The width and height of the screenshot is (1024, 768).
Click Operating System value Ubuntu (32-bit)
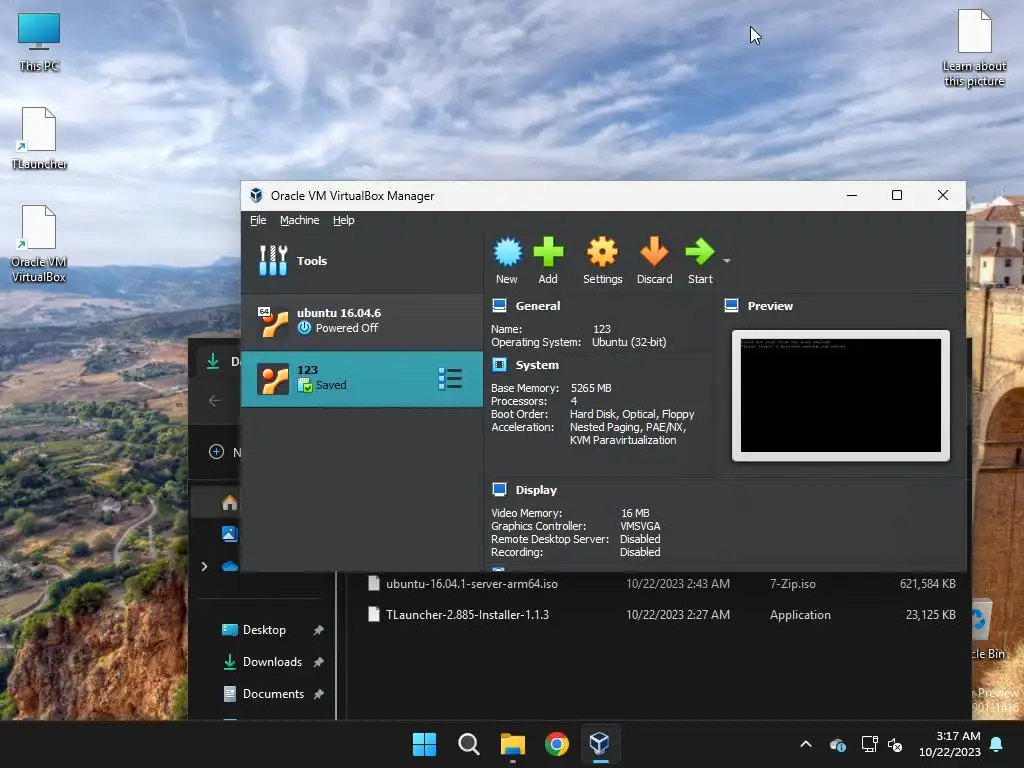(629, 342)
